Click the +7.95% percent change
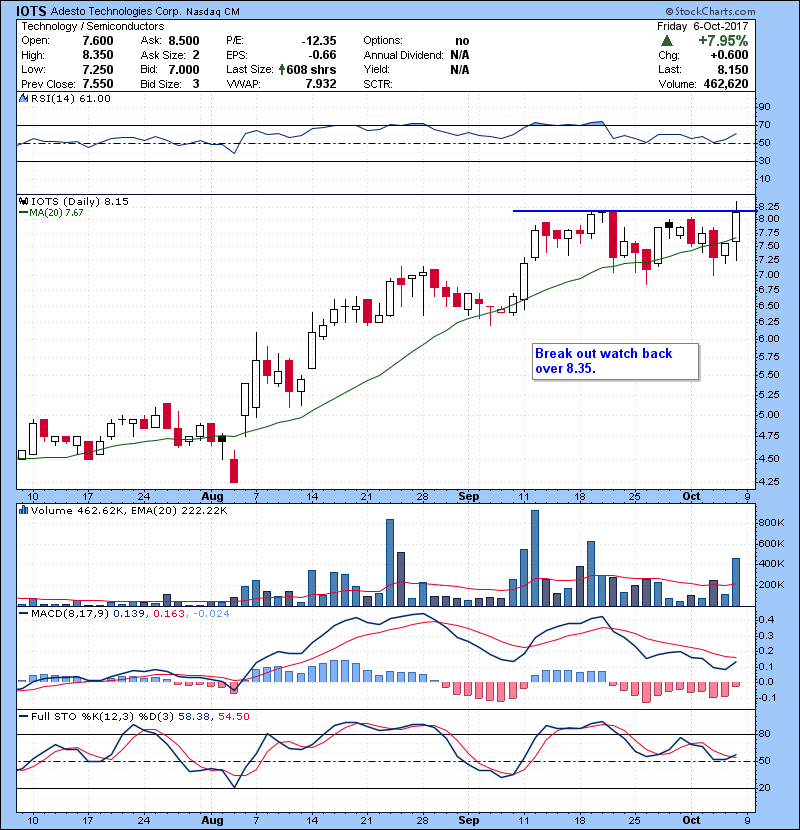Screen dimensions: 800x830 (723, 41)
